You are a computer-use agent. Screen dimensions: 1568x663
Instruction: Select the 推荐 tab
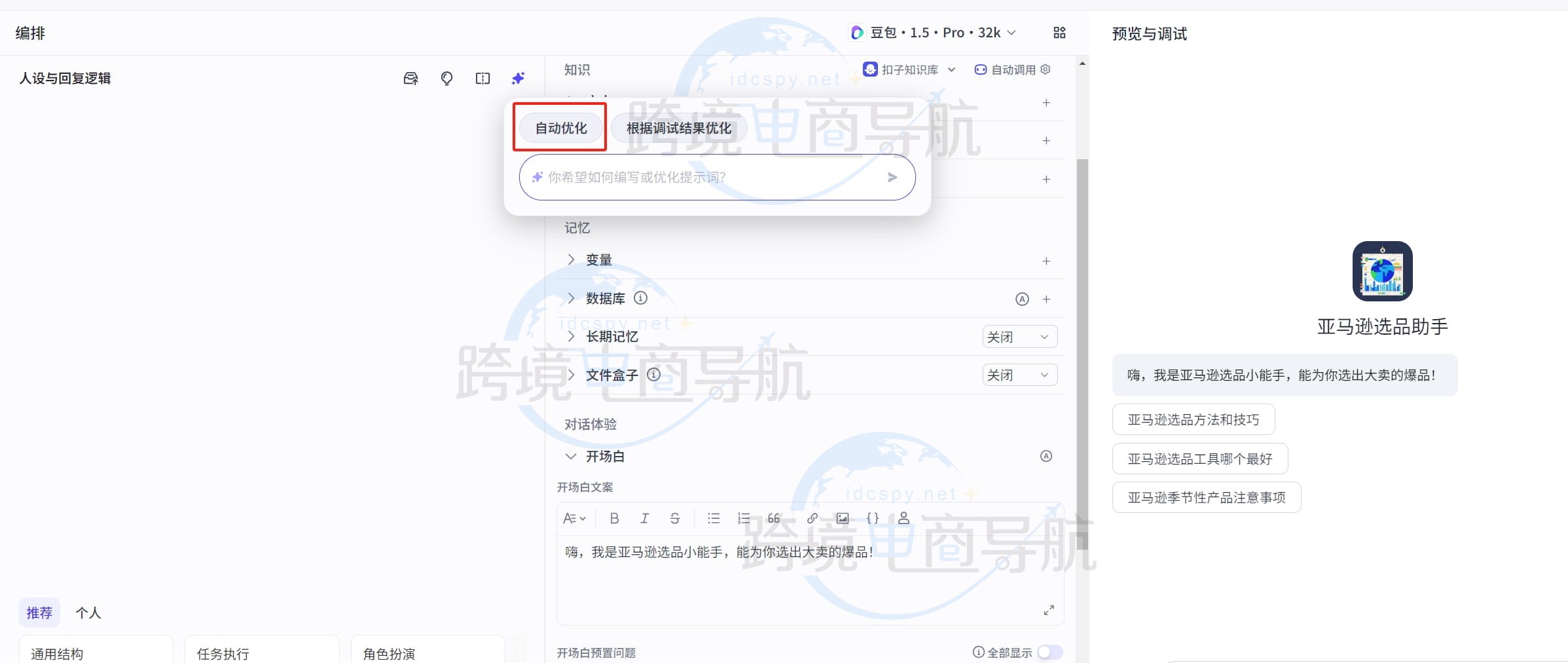tap(40, 612)
